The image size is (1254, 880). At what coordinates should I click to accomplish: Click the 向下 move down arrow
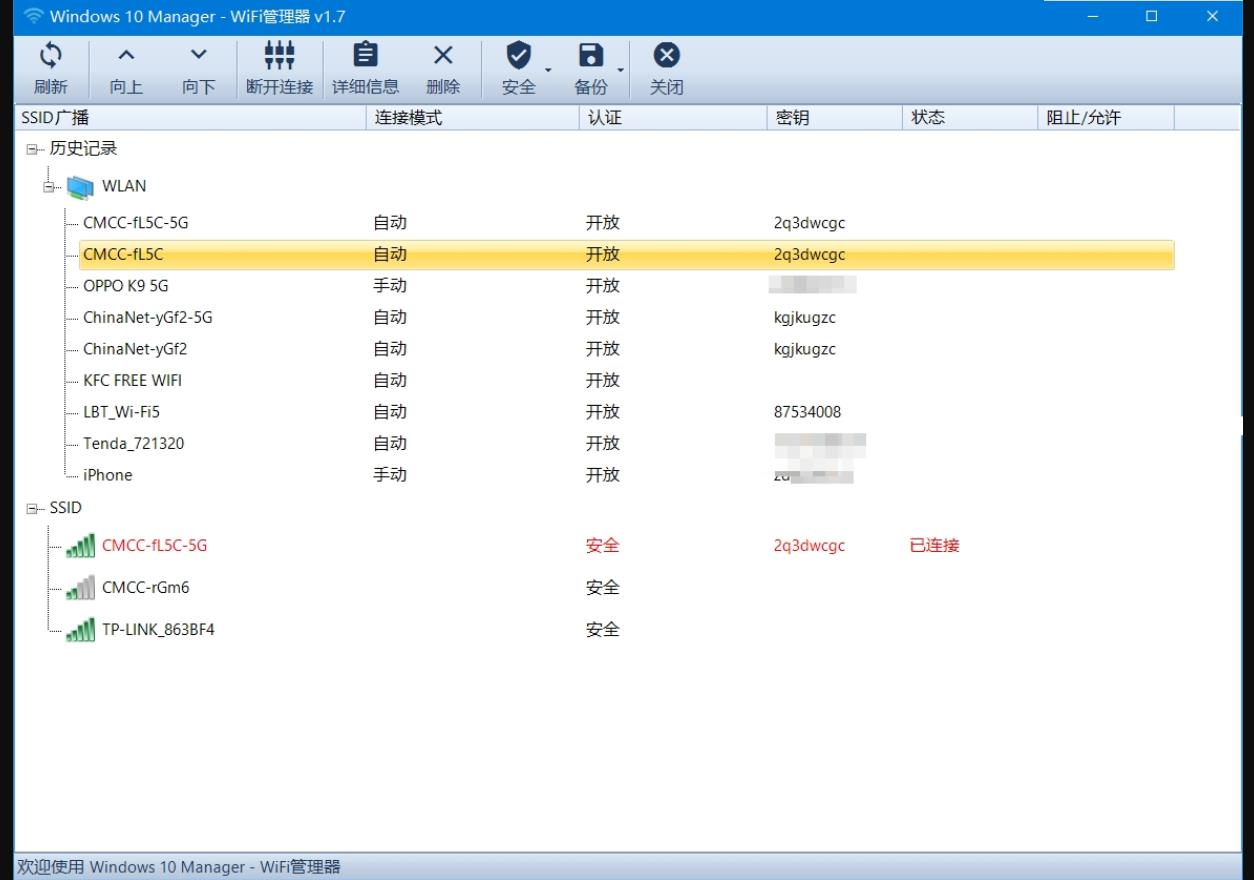click(x=199, y=55)
